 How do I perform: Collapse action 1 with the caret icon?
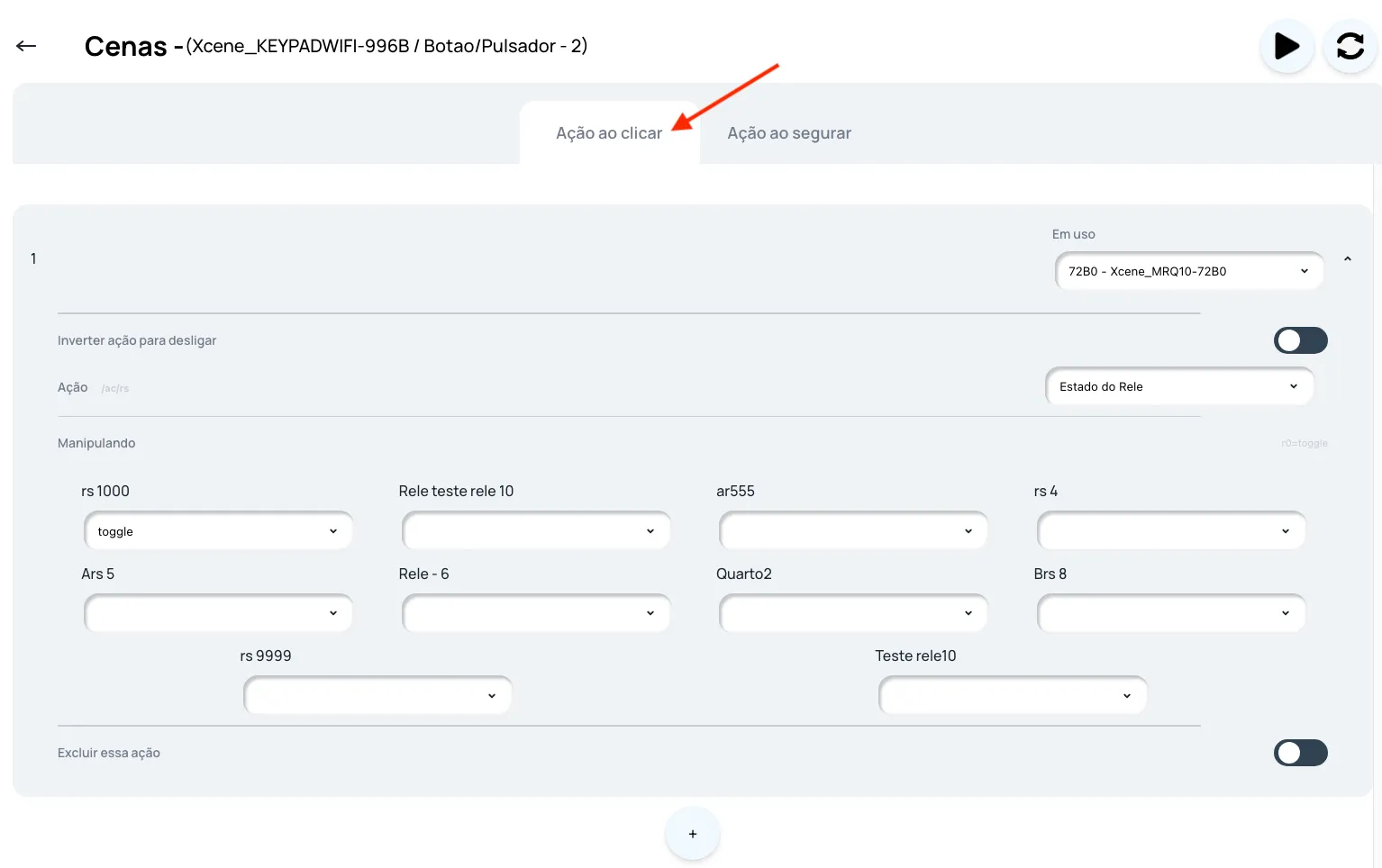1348,258
